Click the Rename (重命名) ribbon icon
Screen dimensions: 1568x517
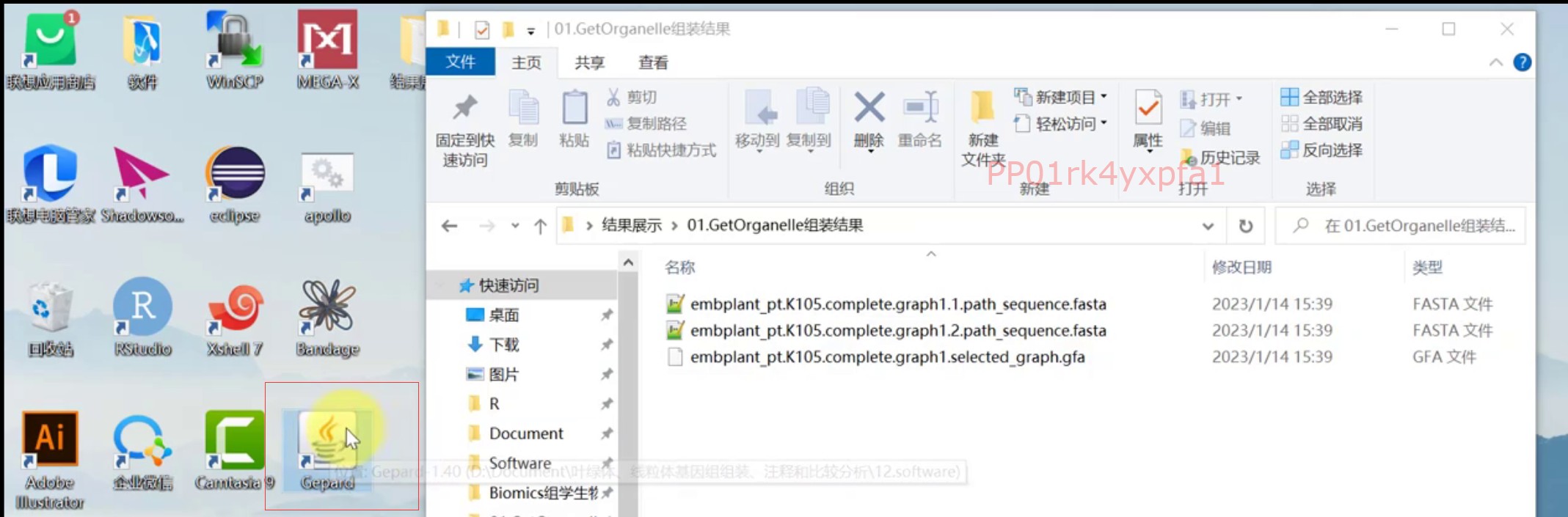click(920, 119)
